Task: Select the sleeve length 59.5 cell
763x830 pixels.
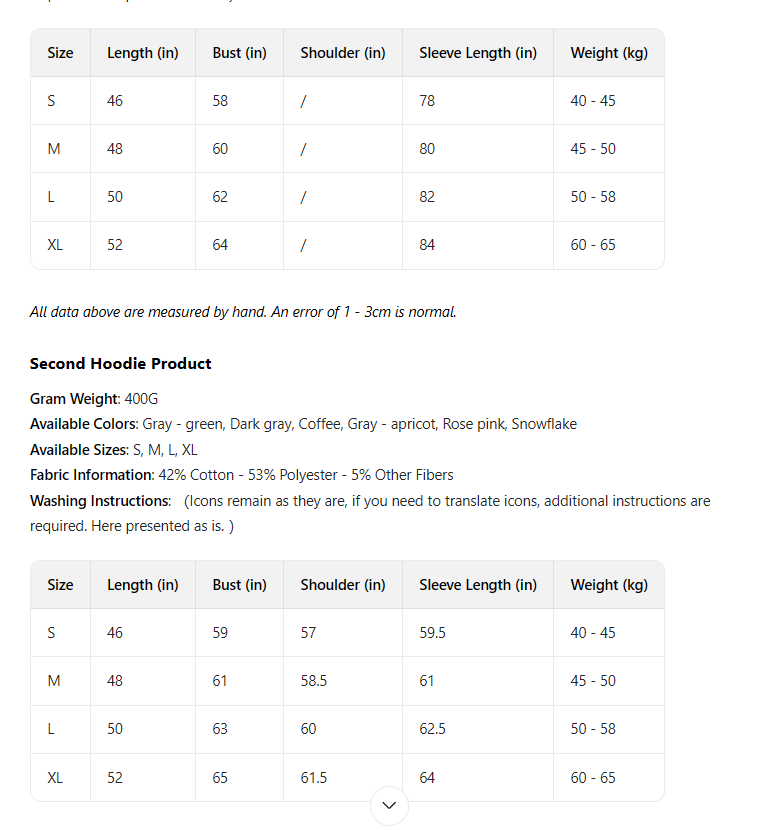Action: pos(433,633)
